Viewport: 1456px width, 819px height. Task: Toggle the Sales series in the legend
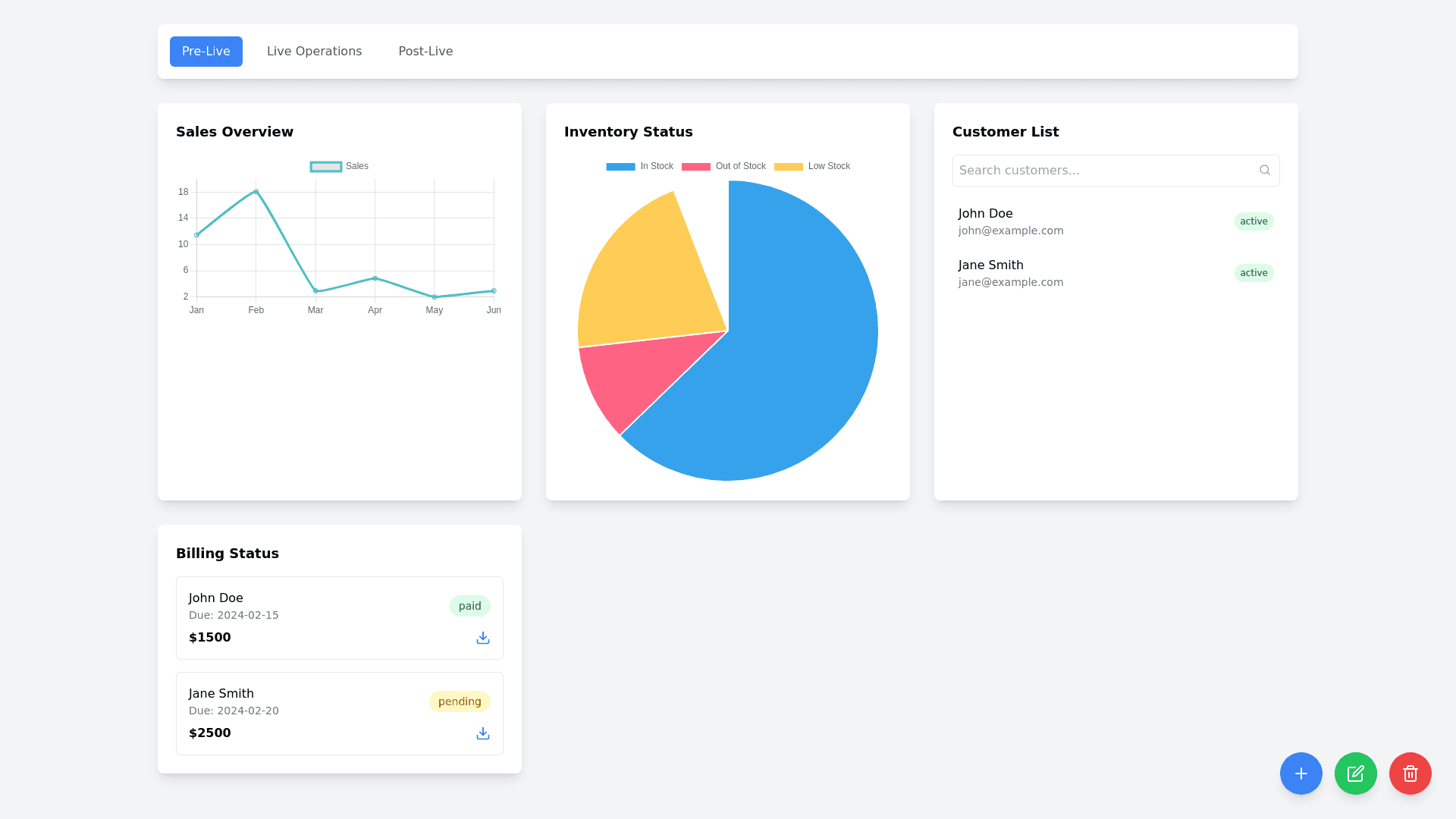pyautogui.click(x=339, y=166)
